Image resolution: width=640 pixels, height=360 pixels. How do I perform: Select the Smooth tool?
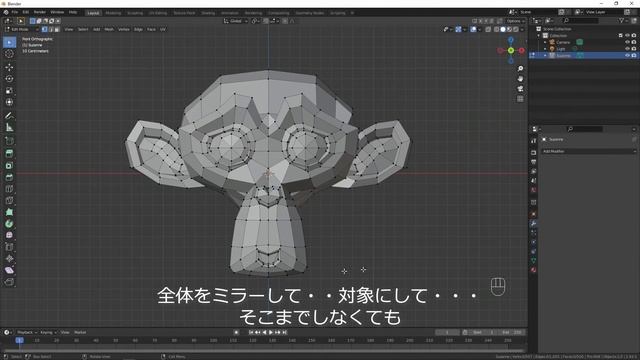[9, 235]
